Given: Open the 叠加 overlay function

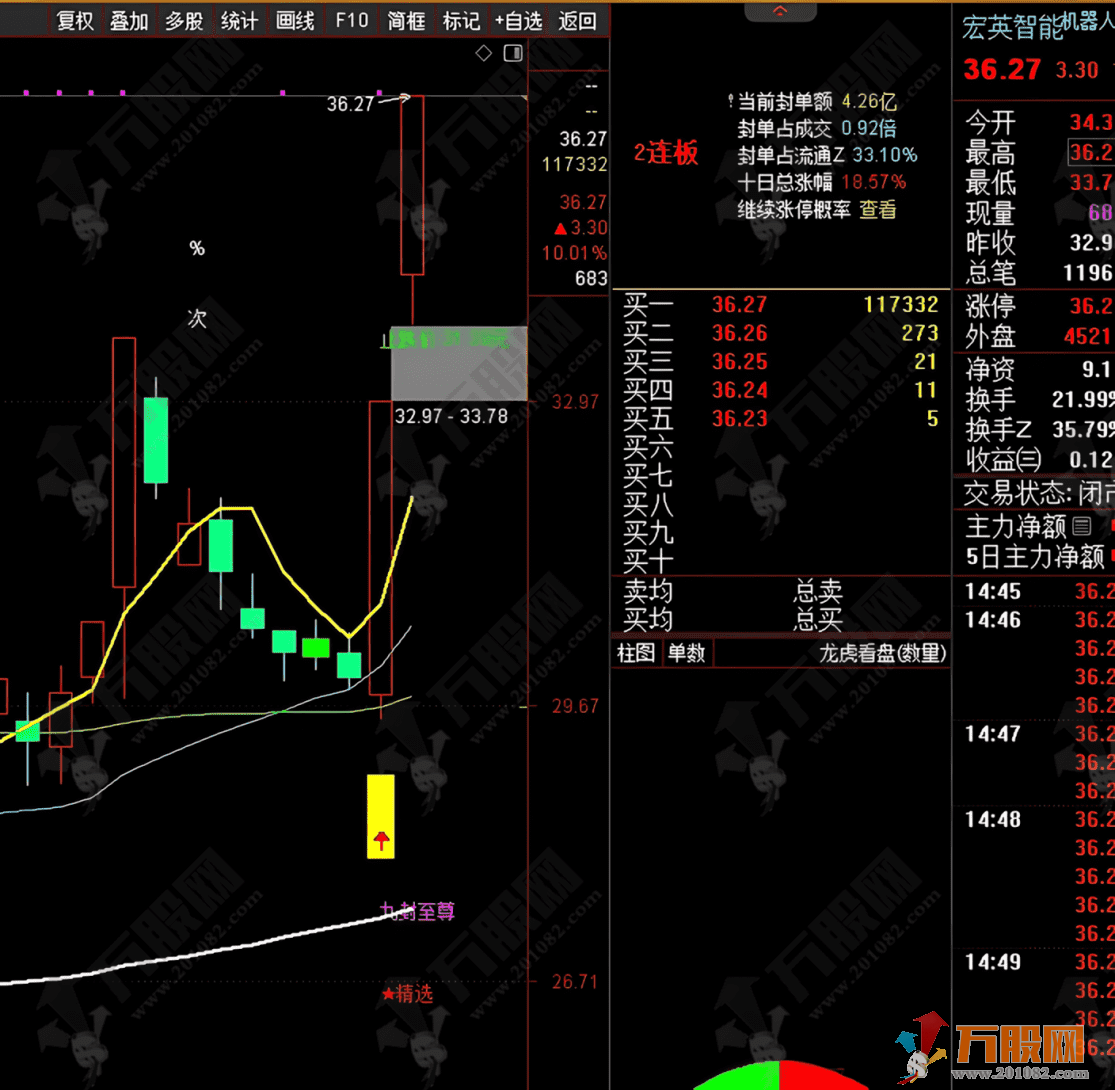Looking at the screenshot, I should coord(128,21).
